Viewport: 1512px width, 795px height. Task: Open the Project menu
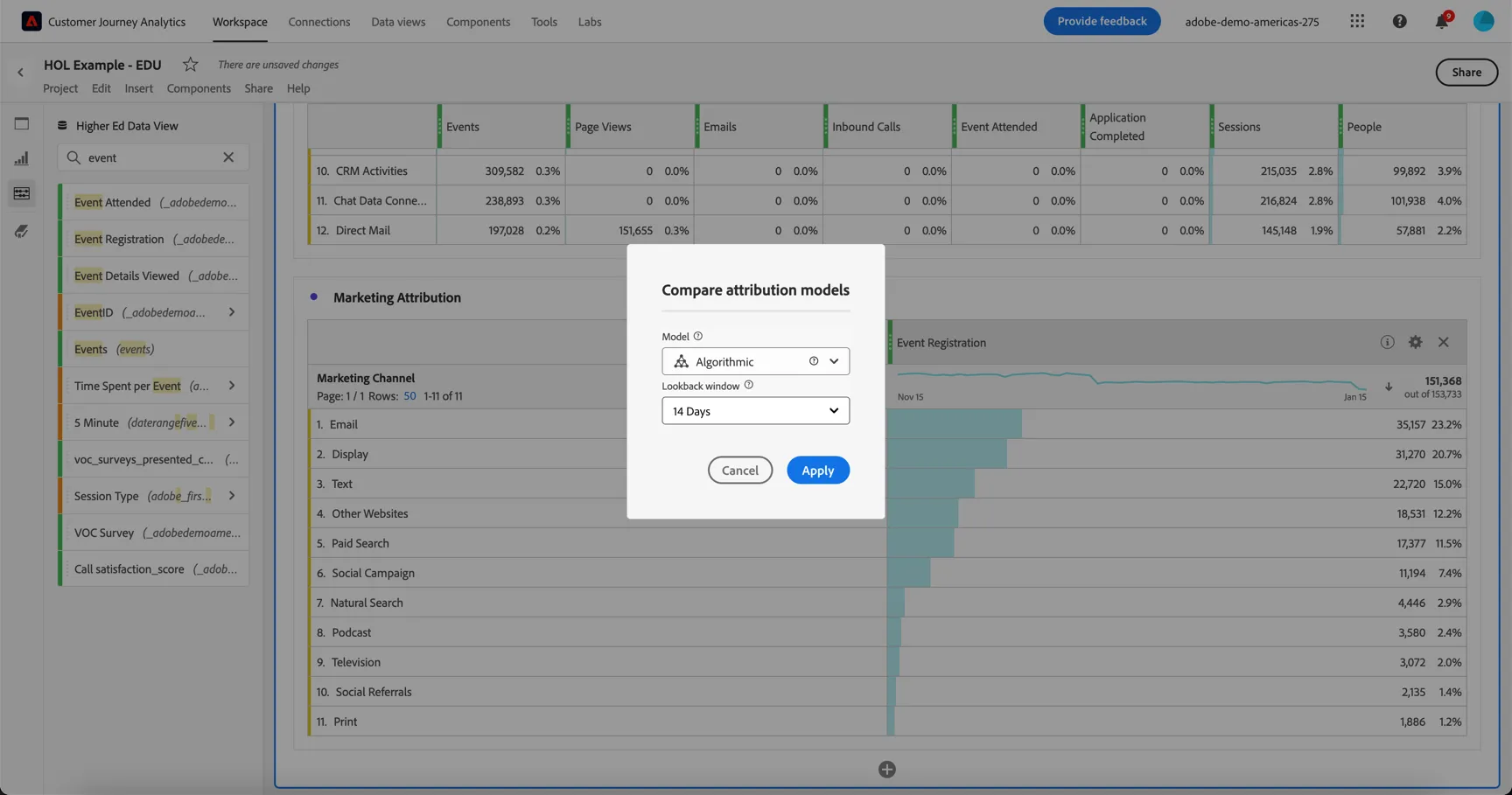[60, 88]
